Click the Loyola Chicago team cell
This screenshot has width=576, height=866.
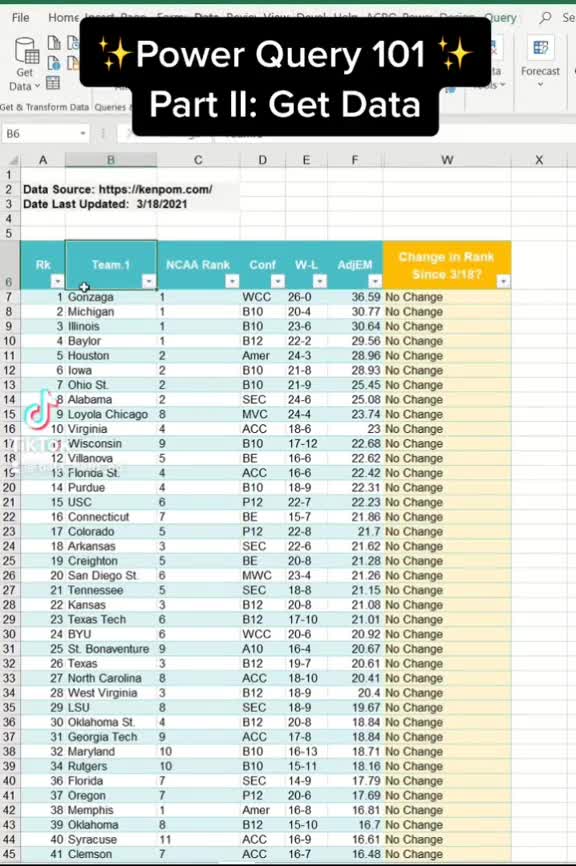[111, 414]
